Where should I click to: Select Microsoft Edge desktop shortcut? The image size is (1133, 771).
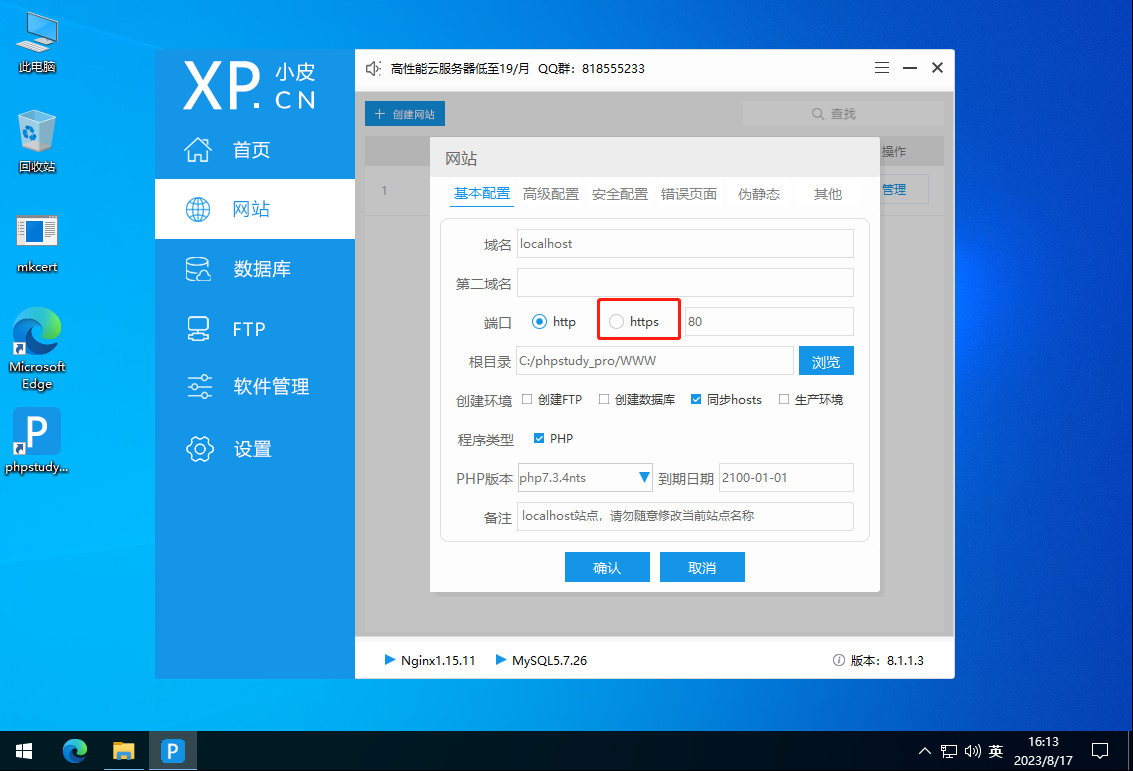[37, 348]
